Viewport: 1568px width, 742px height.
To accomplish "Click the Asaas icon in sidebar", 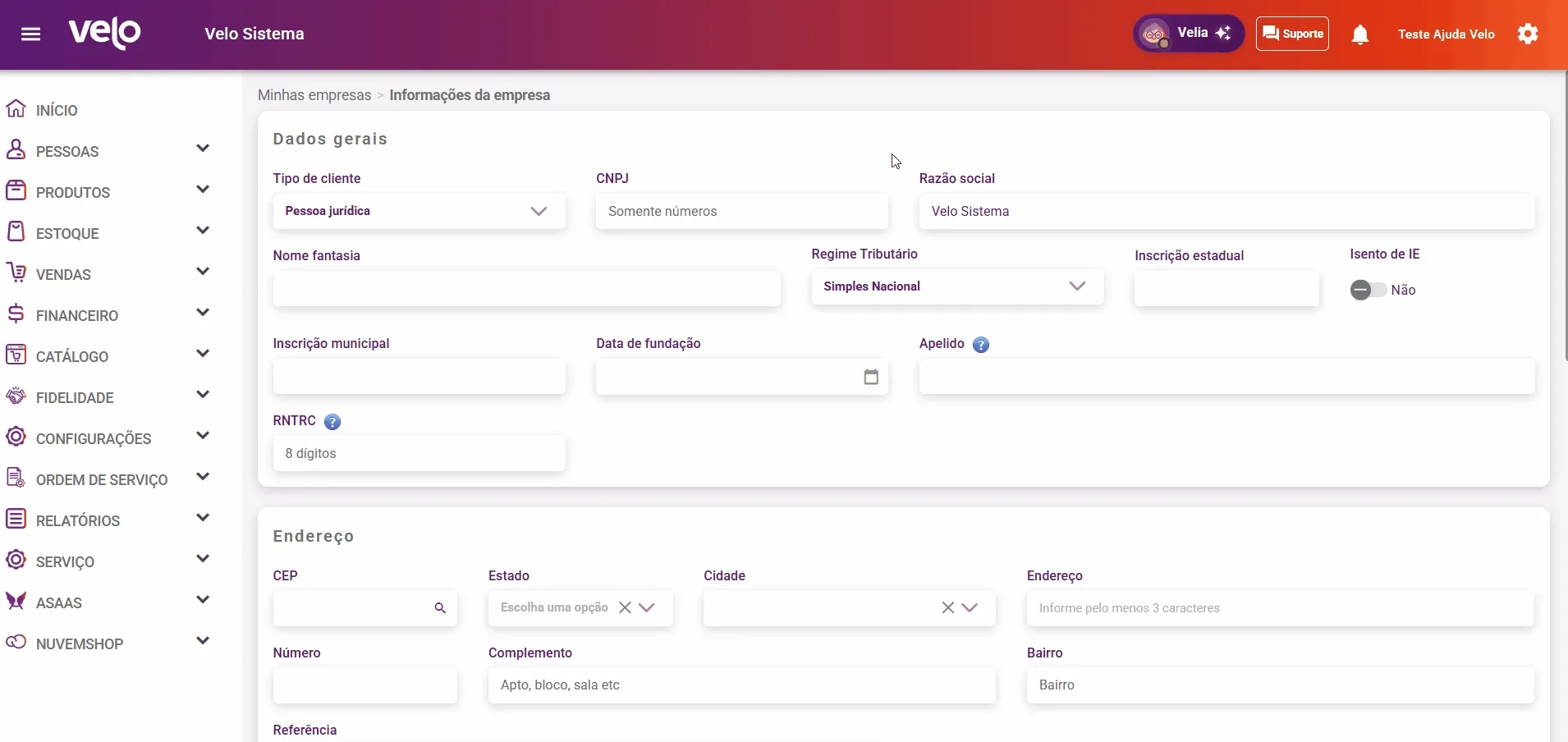I will 16,601.
